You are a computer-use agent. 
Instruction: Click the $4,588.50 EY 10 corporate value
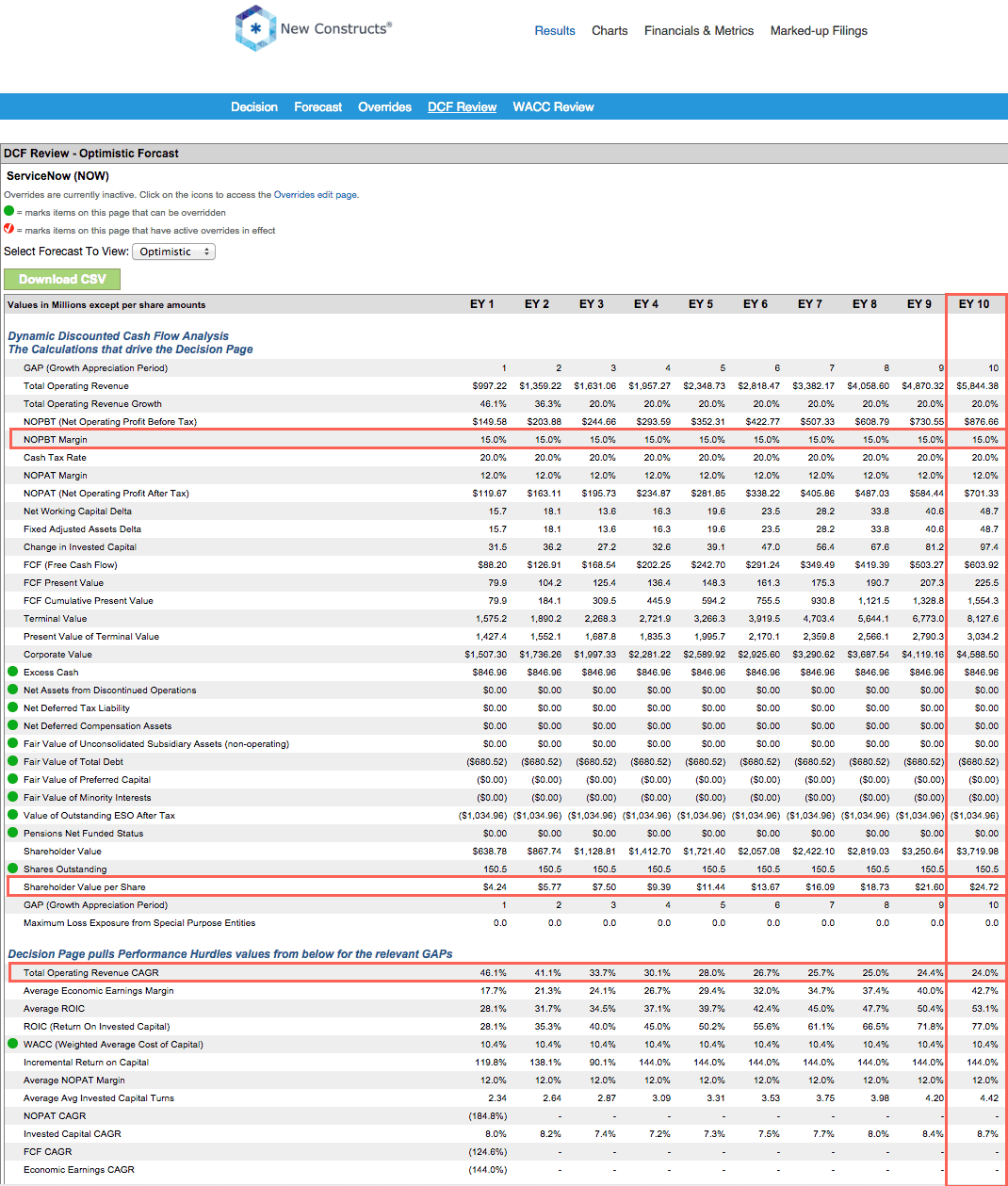(x=978, y=654)
